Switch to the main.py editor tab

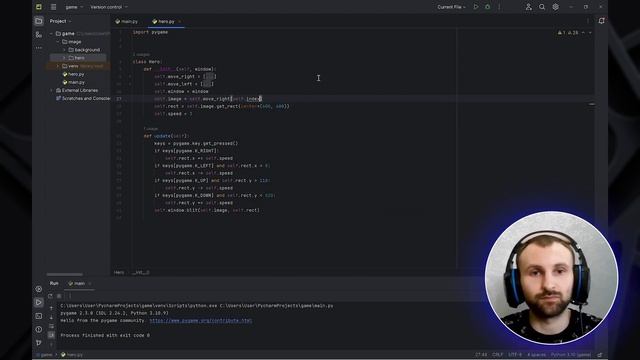127,21
